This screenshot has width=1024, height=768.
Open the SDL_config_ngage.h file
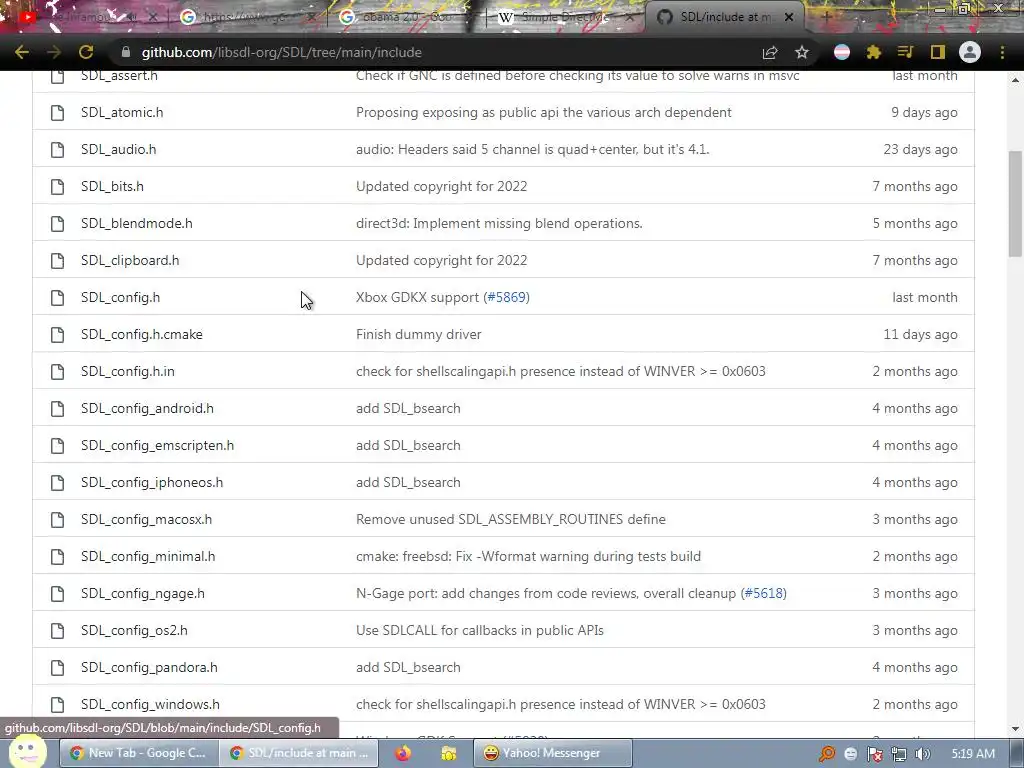(142, 594)
